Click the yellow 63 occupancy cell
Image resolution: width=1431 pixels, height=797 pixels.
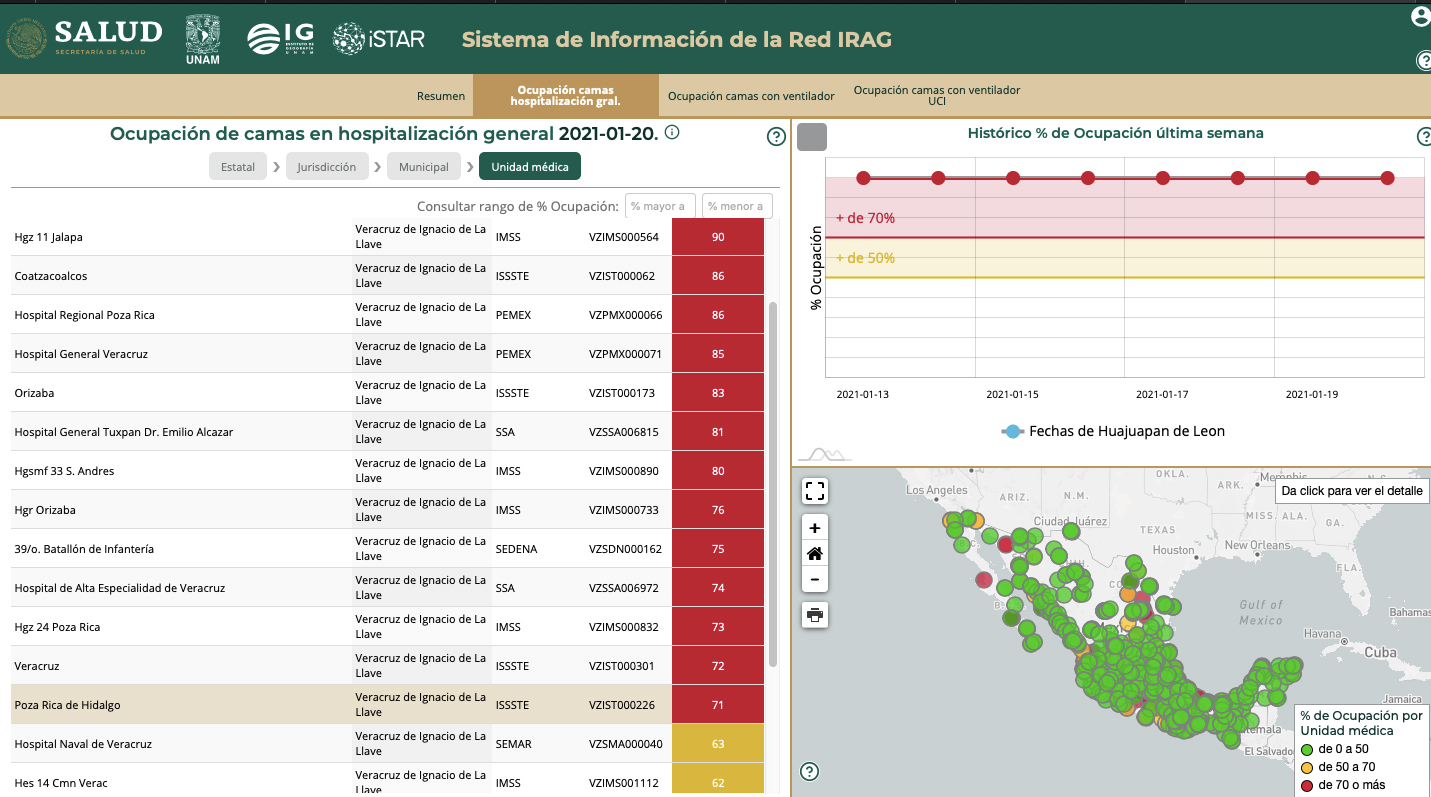(718, 744)
